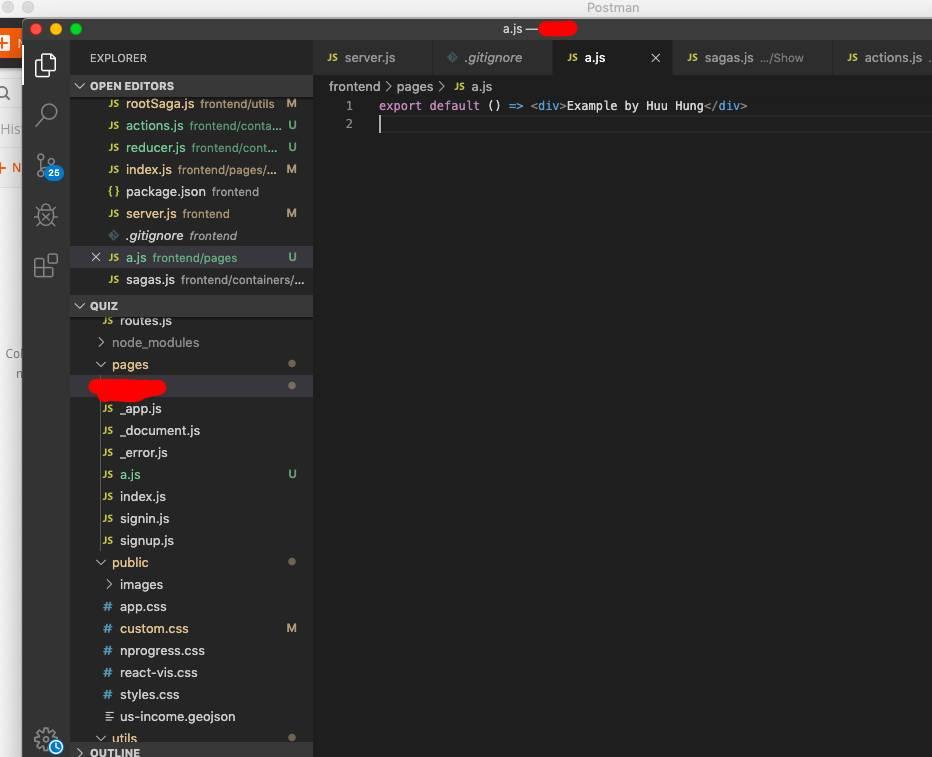The width and height of the screenshot is (932, 757).
Task: Close a.js in Open Editors list
Action: (x=96, y=257)
